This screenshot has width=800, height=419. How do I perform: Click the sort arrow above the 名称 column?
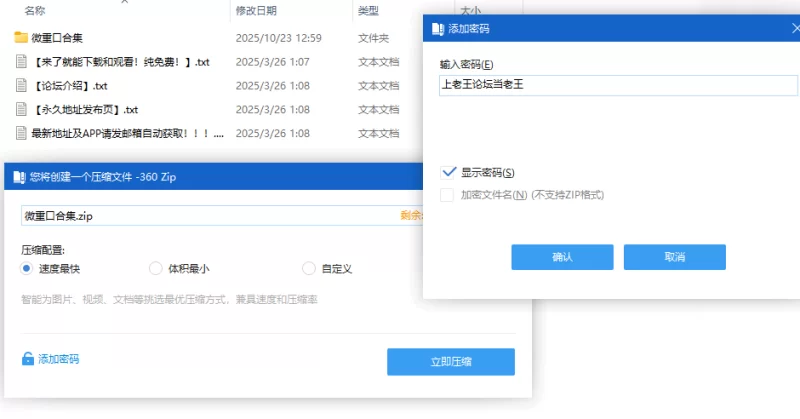pos(125,2)
